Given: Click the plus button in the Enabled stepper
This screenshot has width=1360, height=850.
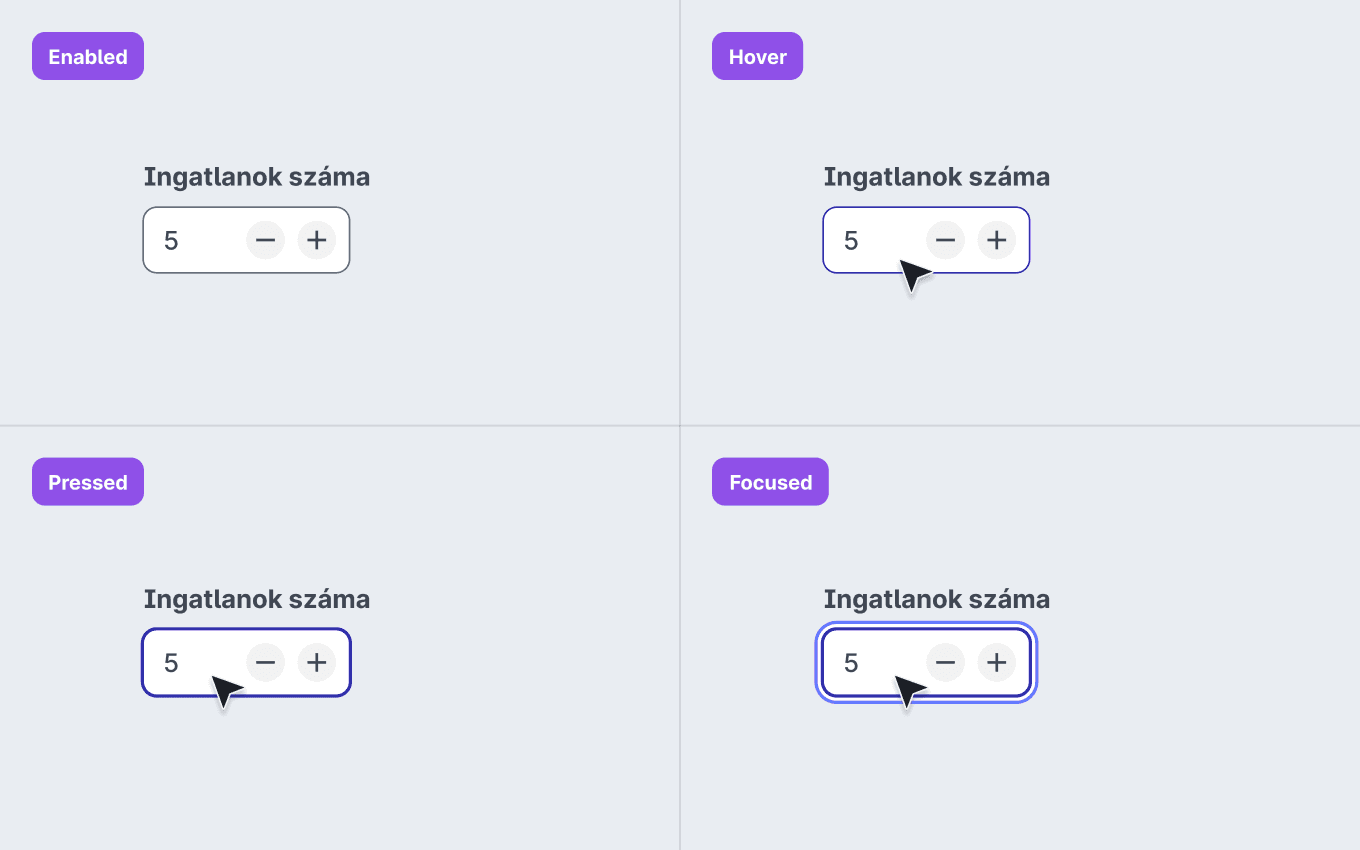Looking at the screenshot, I should [317, 240].
